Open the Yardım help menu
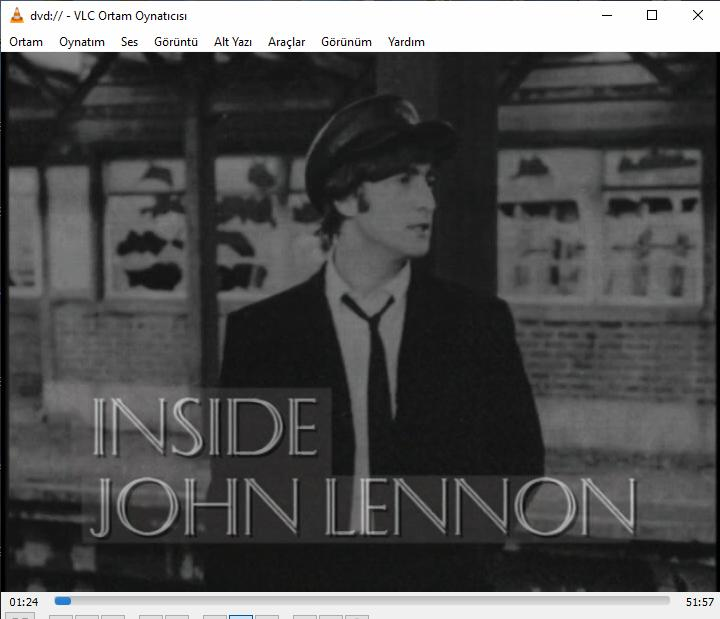Image resolution: width=720 pixels, height=619 pixels. (406, 42)
